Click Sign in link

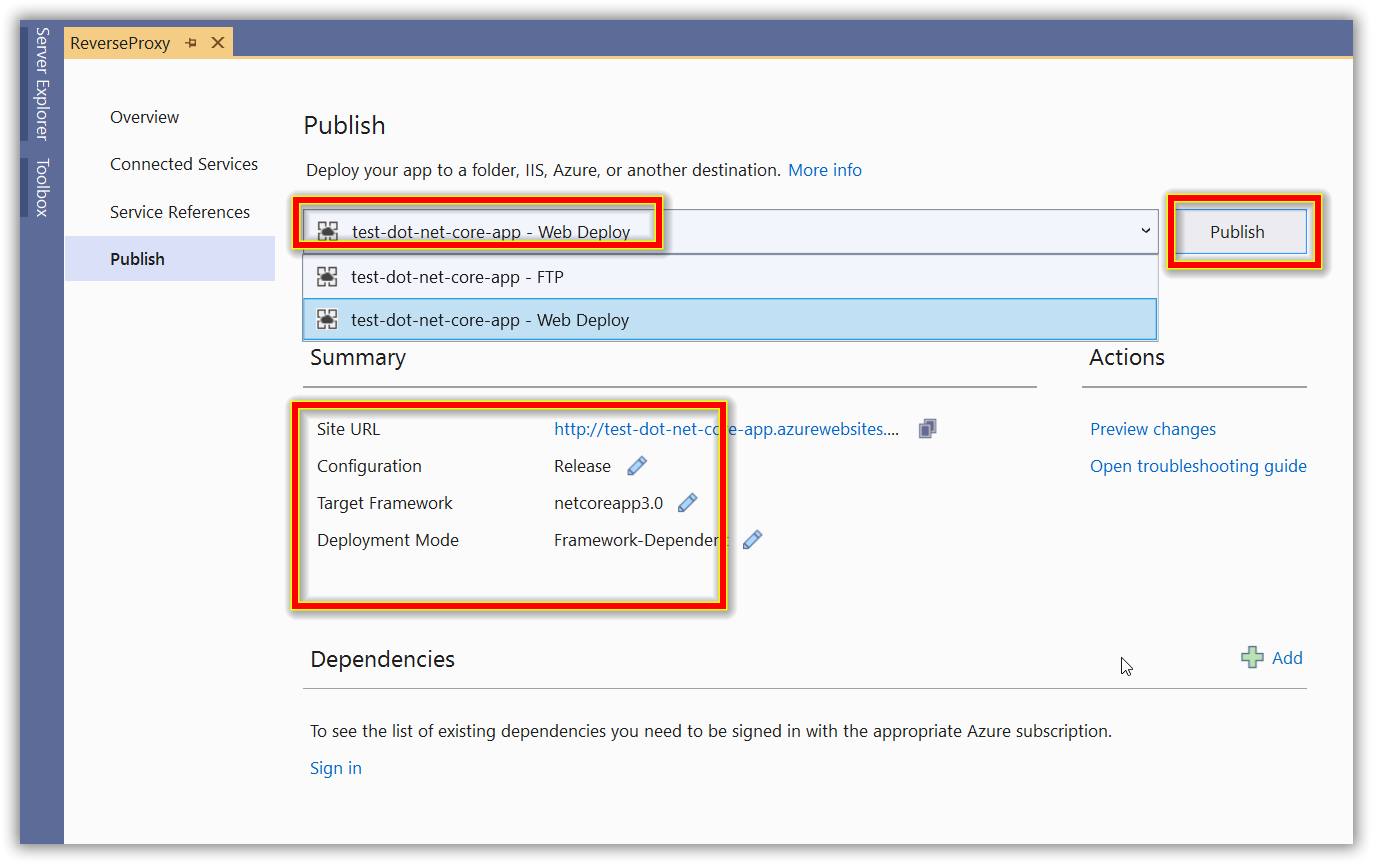pos(336,768)
